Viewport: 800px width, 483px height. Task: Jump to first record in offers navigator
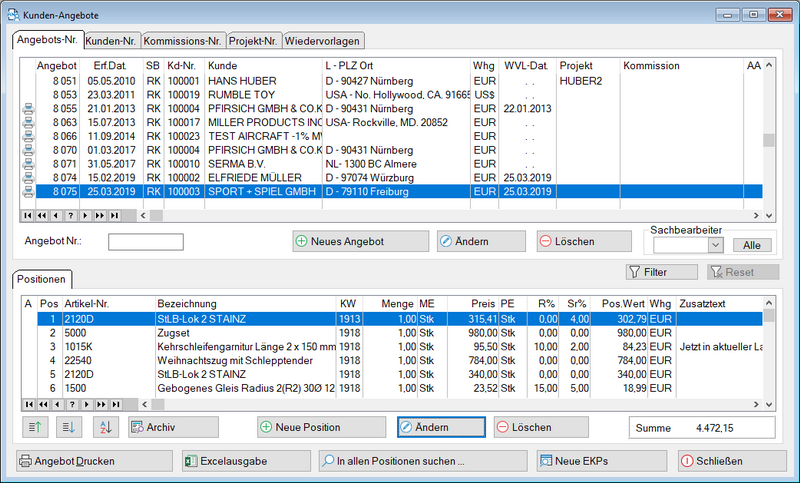point(28,215)
